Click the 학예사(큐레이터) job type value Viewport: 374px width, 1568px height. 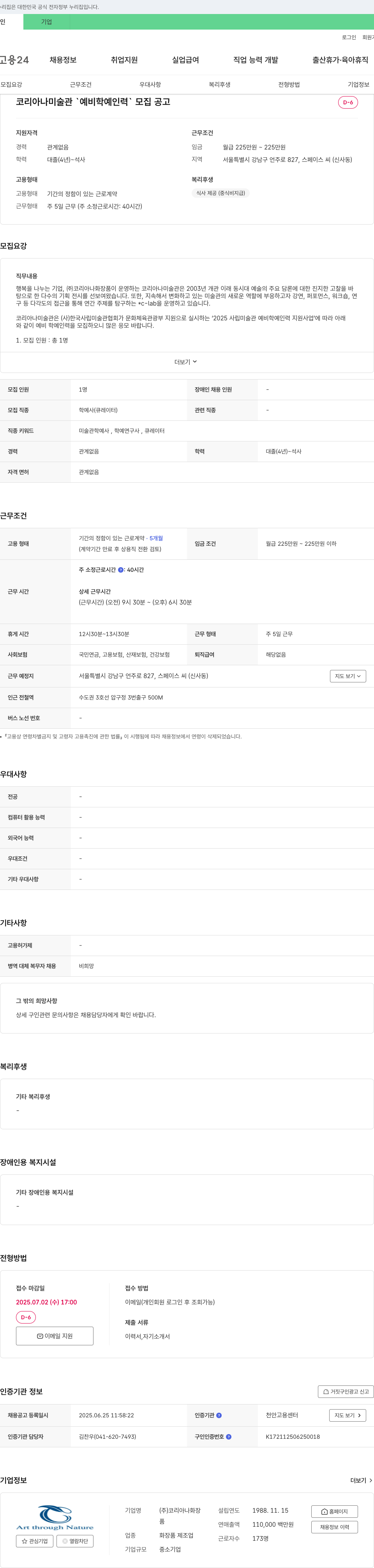pos(98,410)
